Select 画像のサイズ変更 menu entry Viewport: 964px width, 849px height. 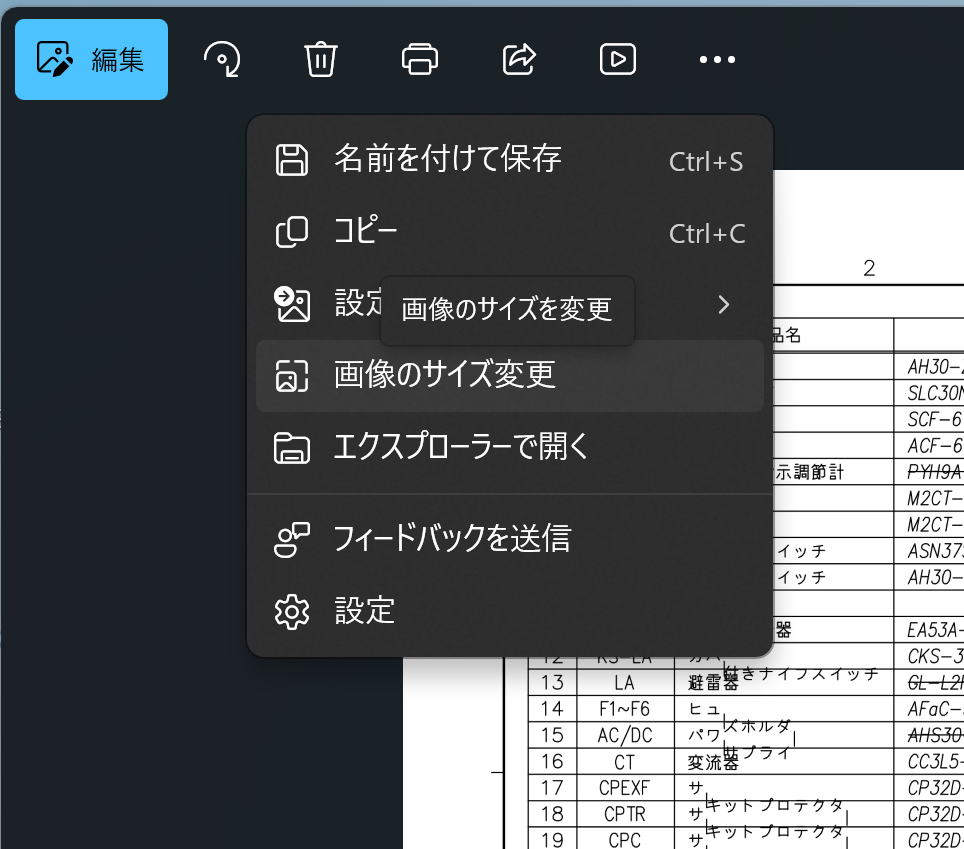coord(444,375)
